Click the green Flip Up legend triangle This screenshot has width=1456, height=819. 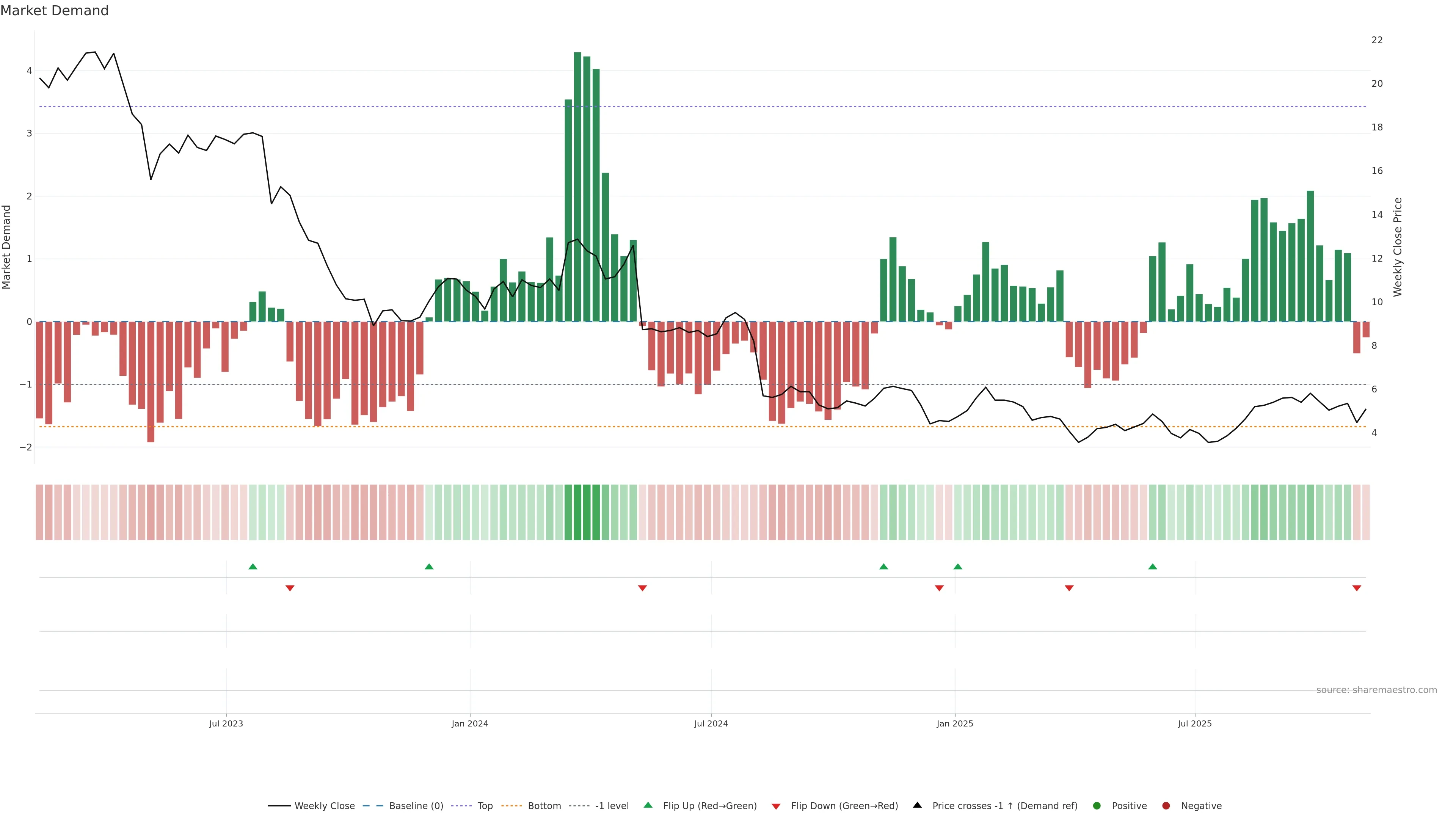[648, 805]
